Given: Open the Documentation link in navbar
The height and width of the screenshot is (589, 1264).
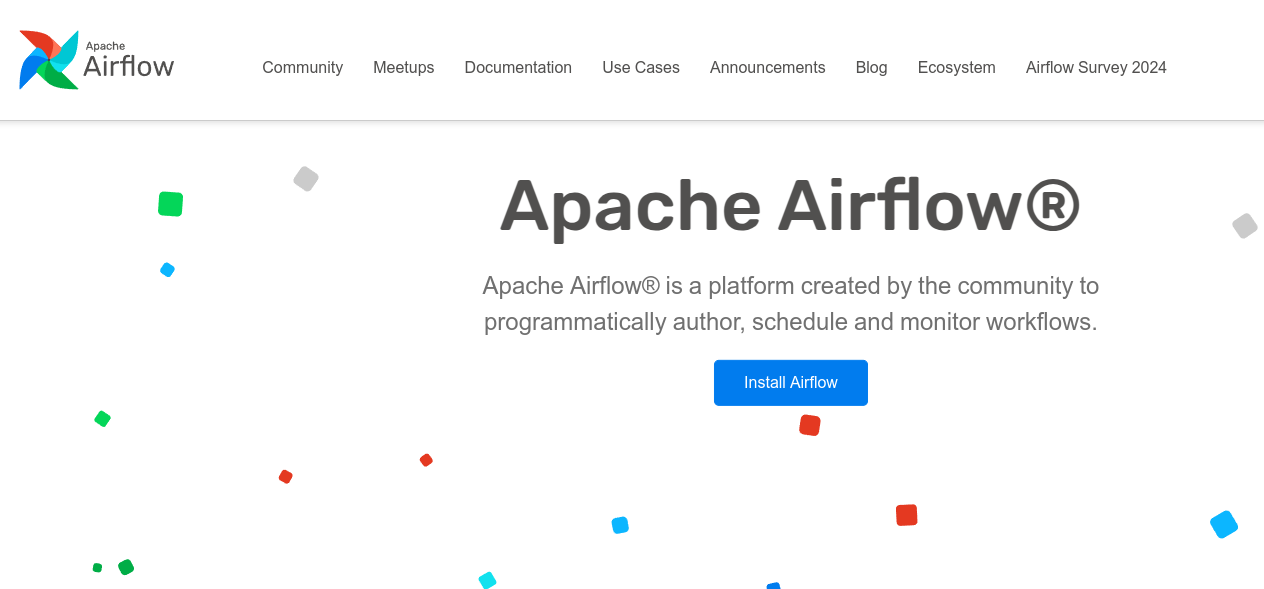Looking at the screenshot, I should [x=518, y=68].
